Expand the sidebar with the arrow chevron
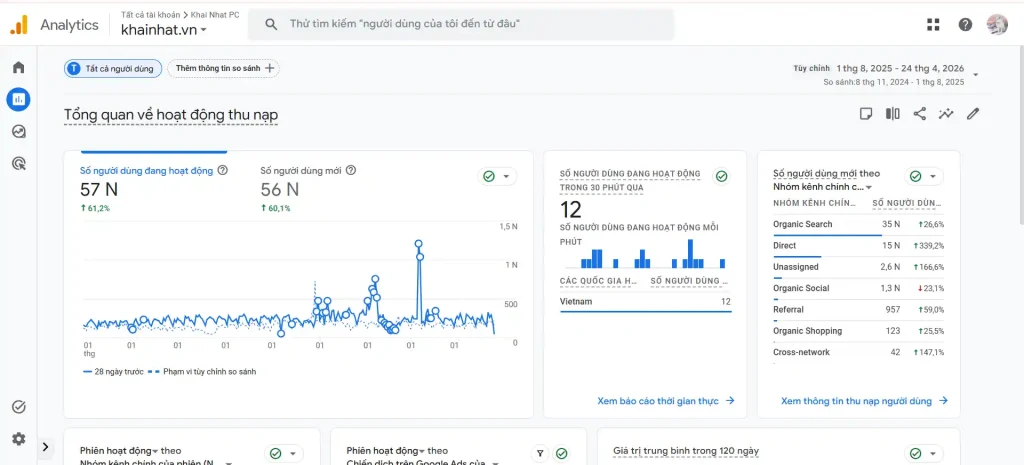This screenshot has height=465, width=1024. [45, 447]
